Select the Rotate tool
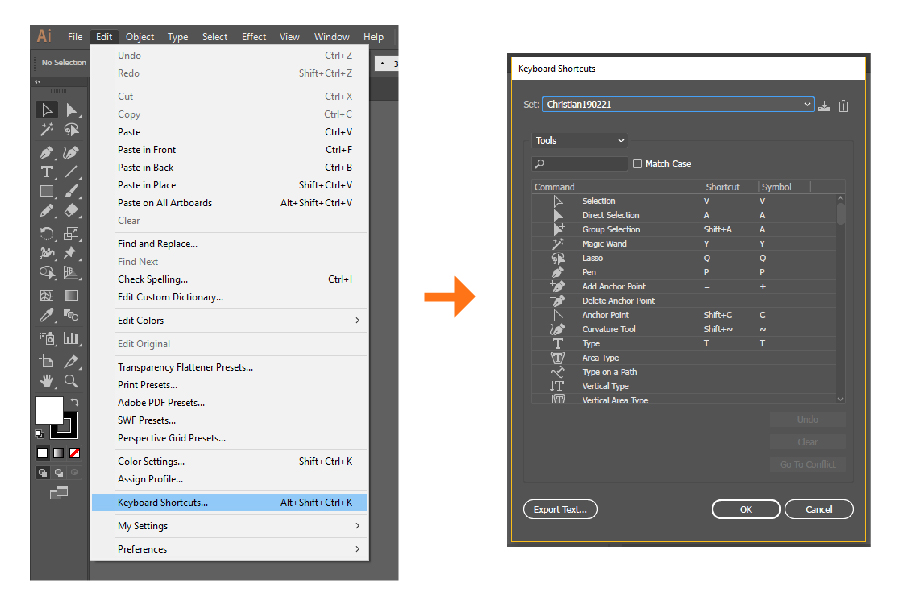900x600 pixels. click(46, 234)
